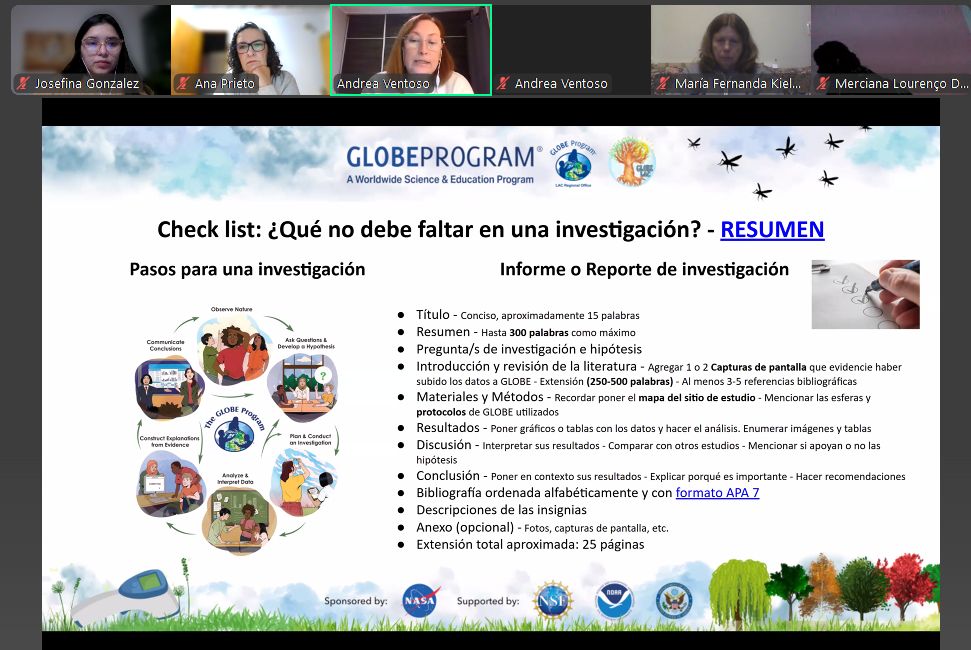Viewport: 971px width, 650px height.
Task: Open the formato APA 7 link
Action: [x=717, y=493]
